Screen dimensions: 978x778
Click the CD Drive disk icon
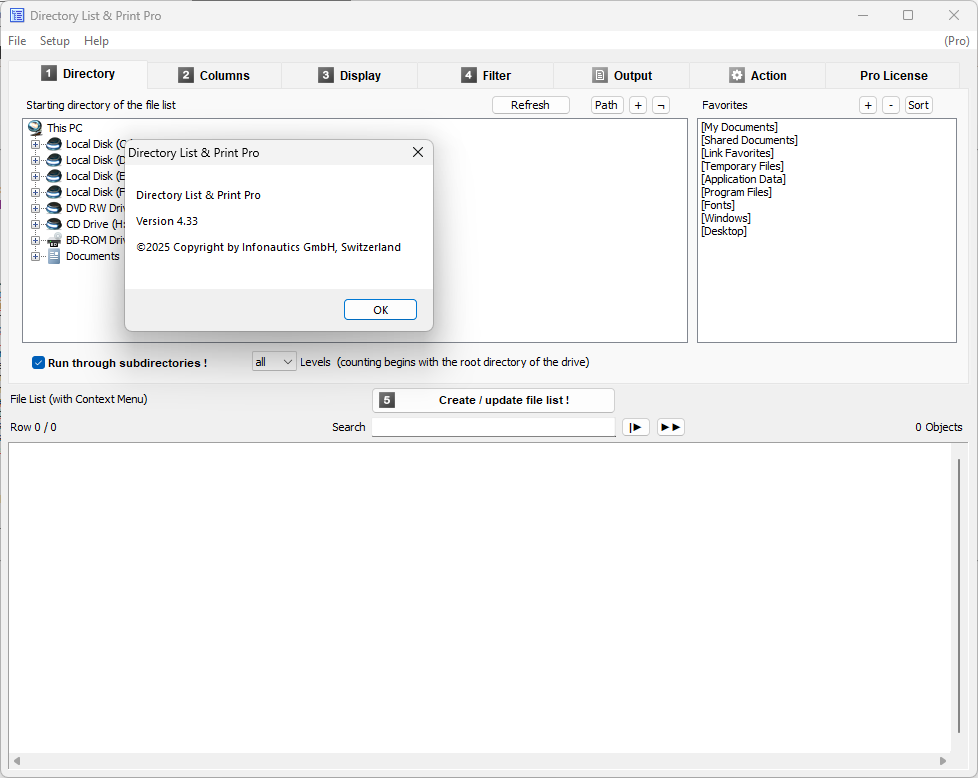tap(54, 225)
